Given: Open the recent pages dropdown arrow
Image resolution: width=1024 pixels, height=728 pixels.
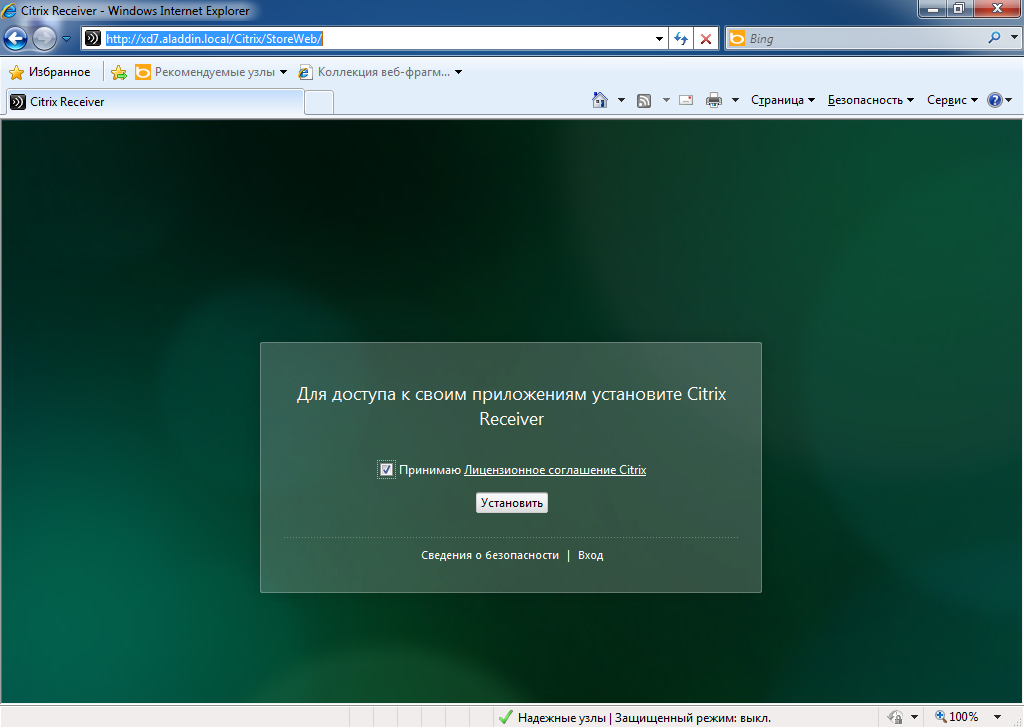Looking at the screenshot, I should coord(66,39).
